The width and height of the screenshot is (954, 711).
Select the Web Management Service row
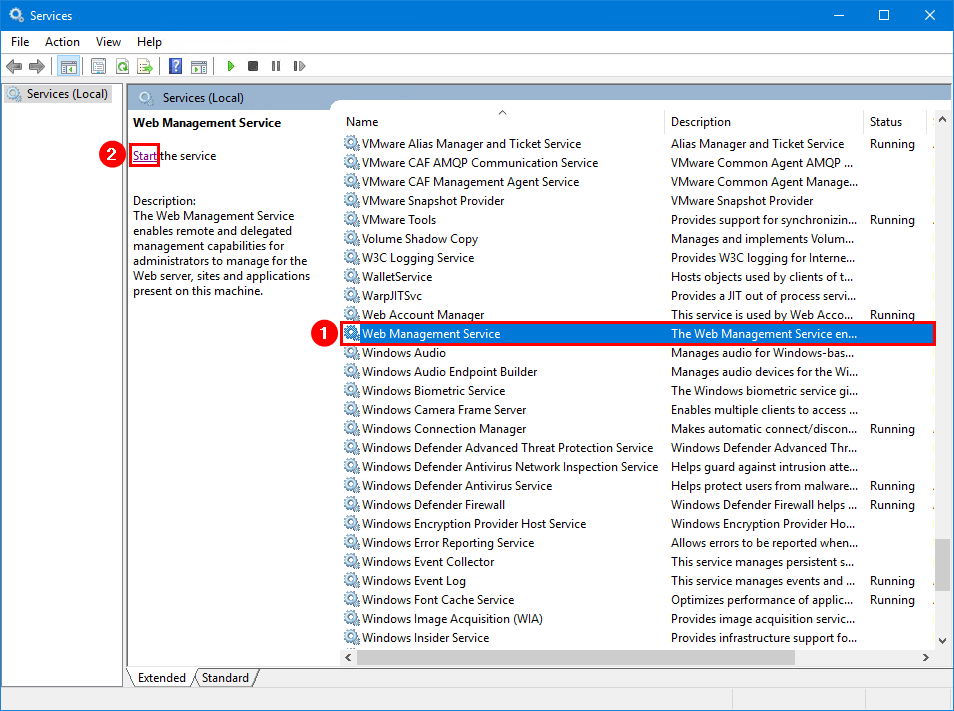click(x=638, y=333)
